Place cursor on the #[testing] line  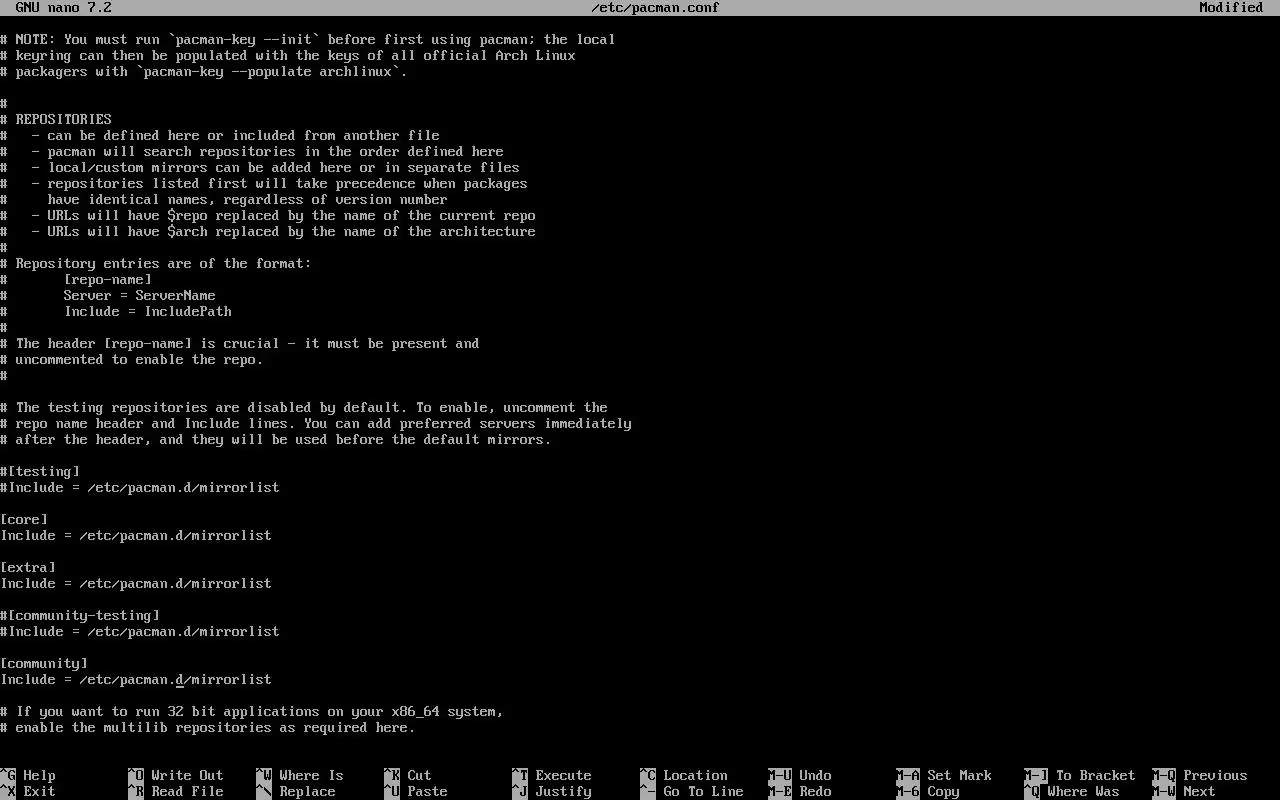(40, 471)
